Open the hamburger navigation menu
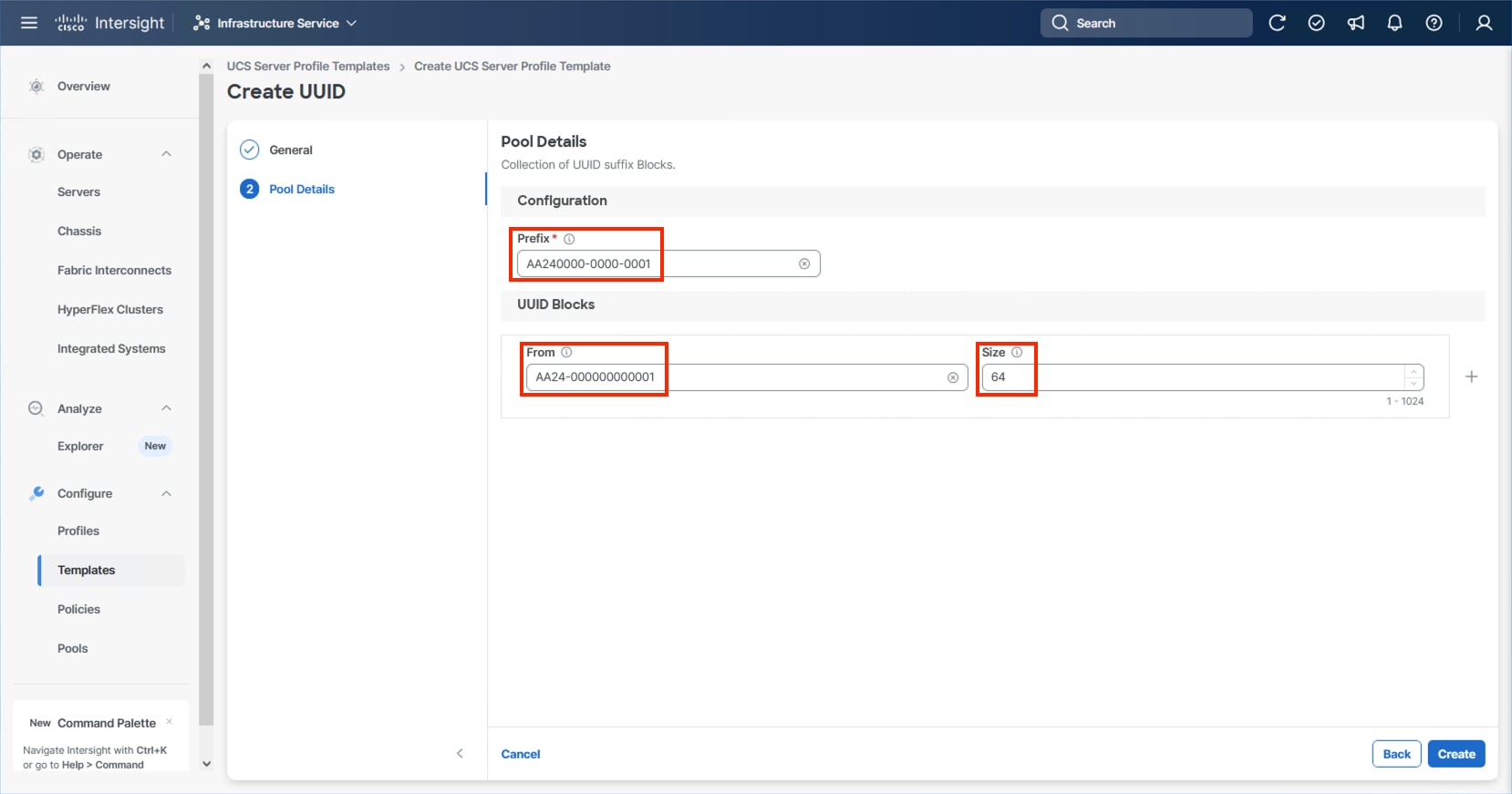This screenshot has width=1512, height=794. (29, 23)
